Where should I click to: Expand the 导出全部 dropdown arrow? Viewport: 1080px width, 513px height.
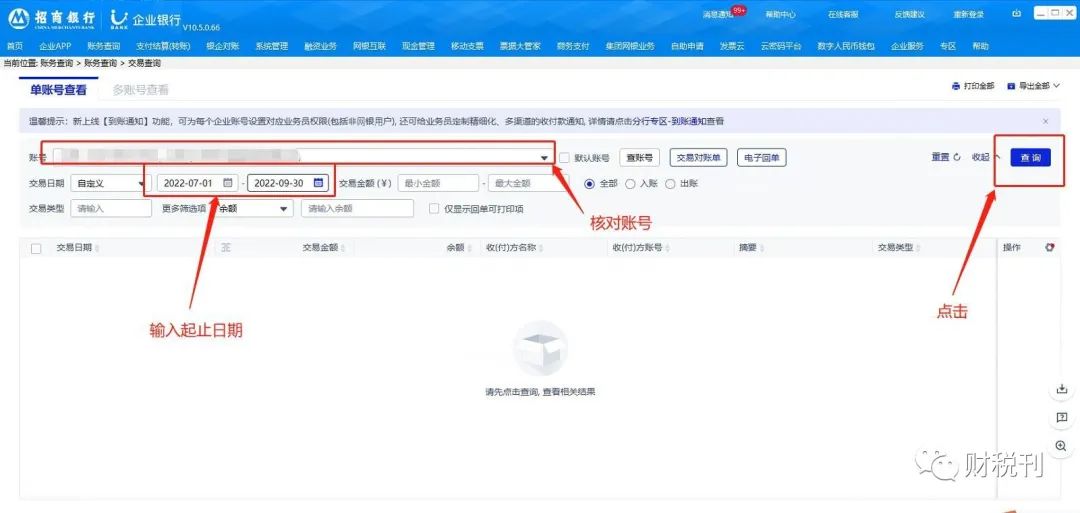[1057, 86]
